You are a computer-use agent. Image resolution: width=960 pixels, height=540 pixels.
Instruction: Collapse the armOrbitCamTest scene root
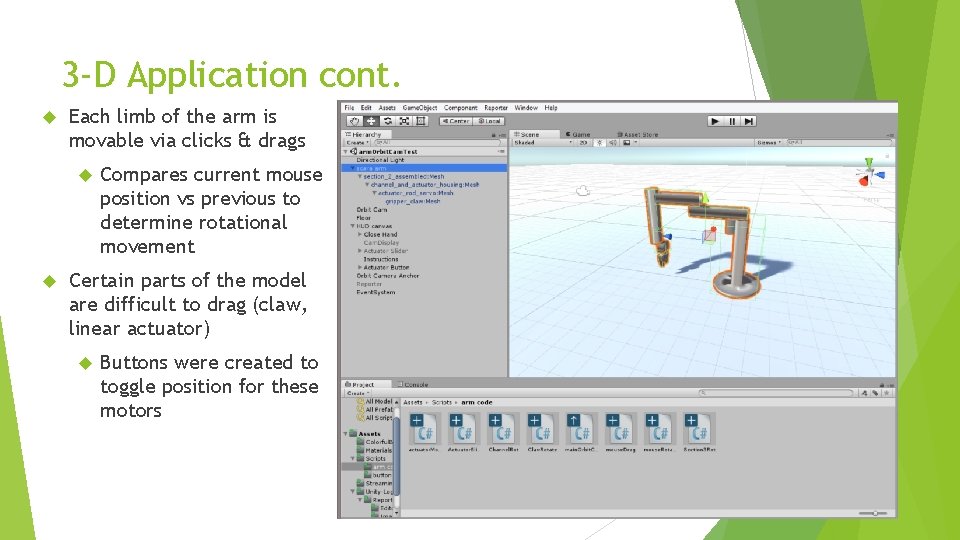point(346,151)
